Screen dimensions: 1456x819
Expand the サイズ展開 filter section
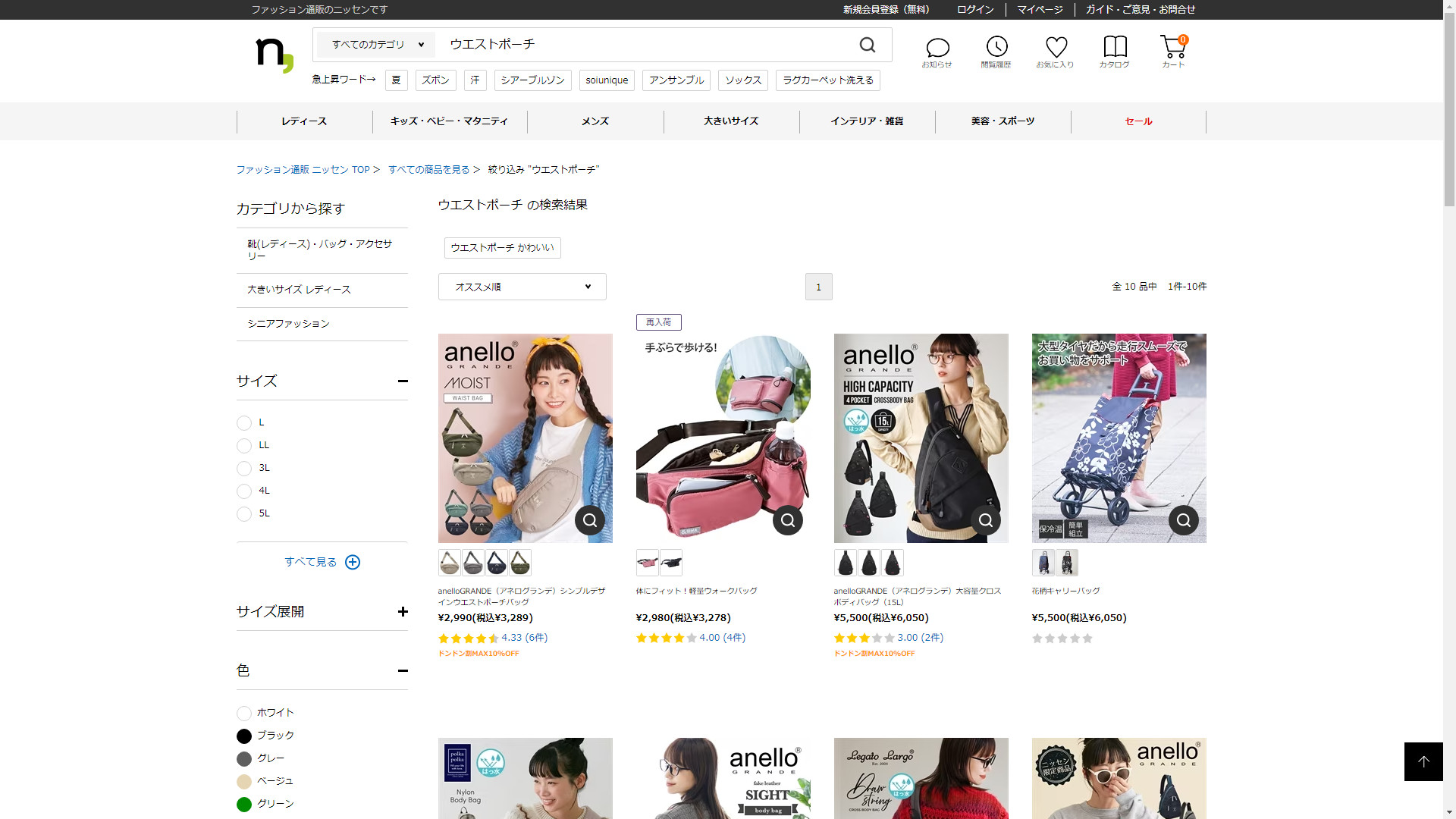click(402, 612)
